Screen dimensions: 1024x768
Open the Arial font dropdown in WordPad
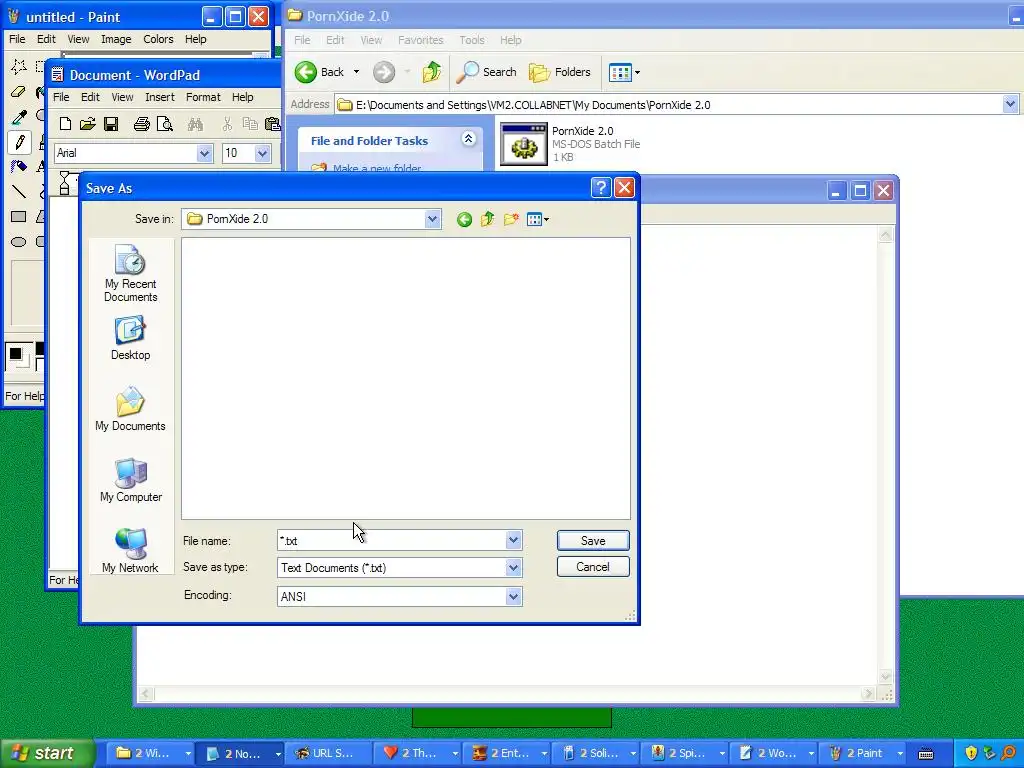click(x=204, y=153)
